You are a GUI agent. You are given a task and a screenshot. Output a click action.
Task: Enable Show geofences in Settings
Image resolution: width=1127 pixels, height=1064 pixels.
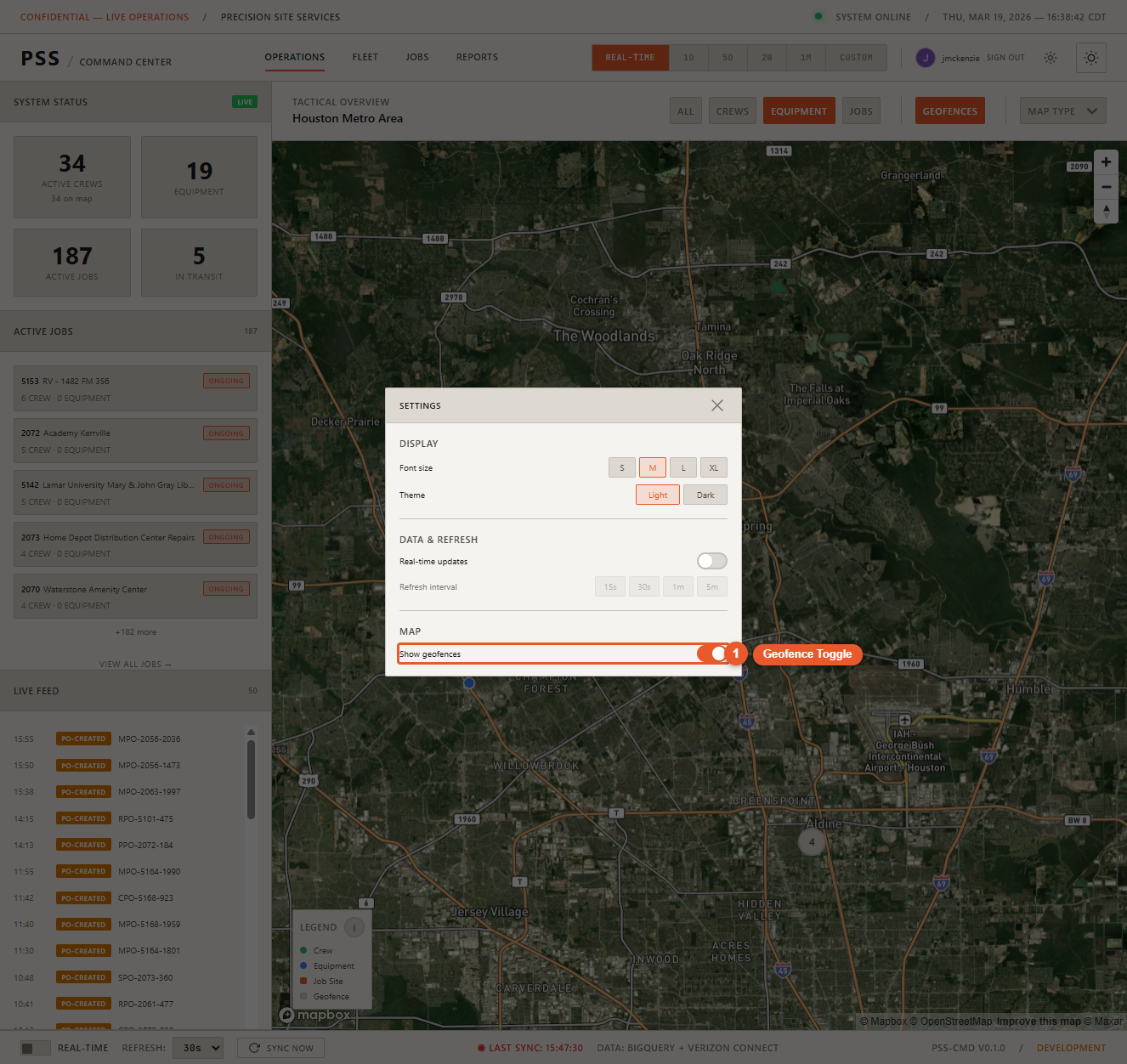pyautogui.click(x=712, y=653)
